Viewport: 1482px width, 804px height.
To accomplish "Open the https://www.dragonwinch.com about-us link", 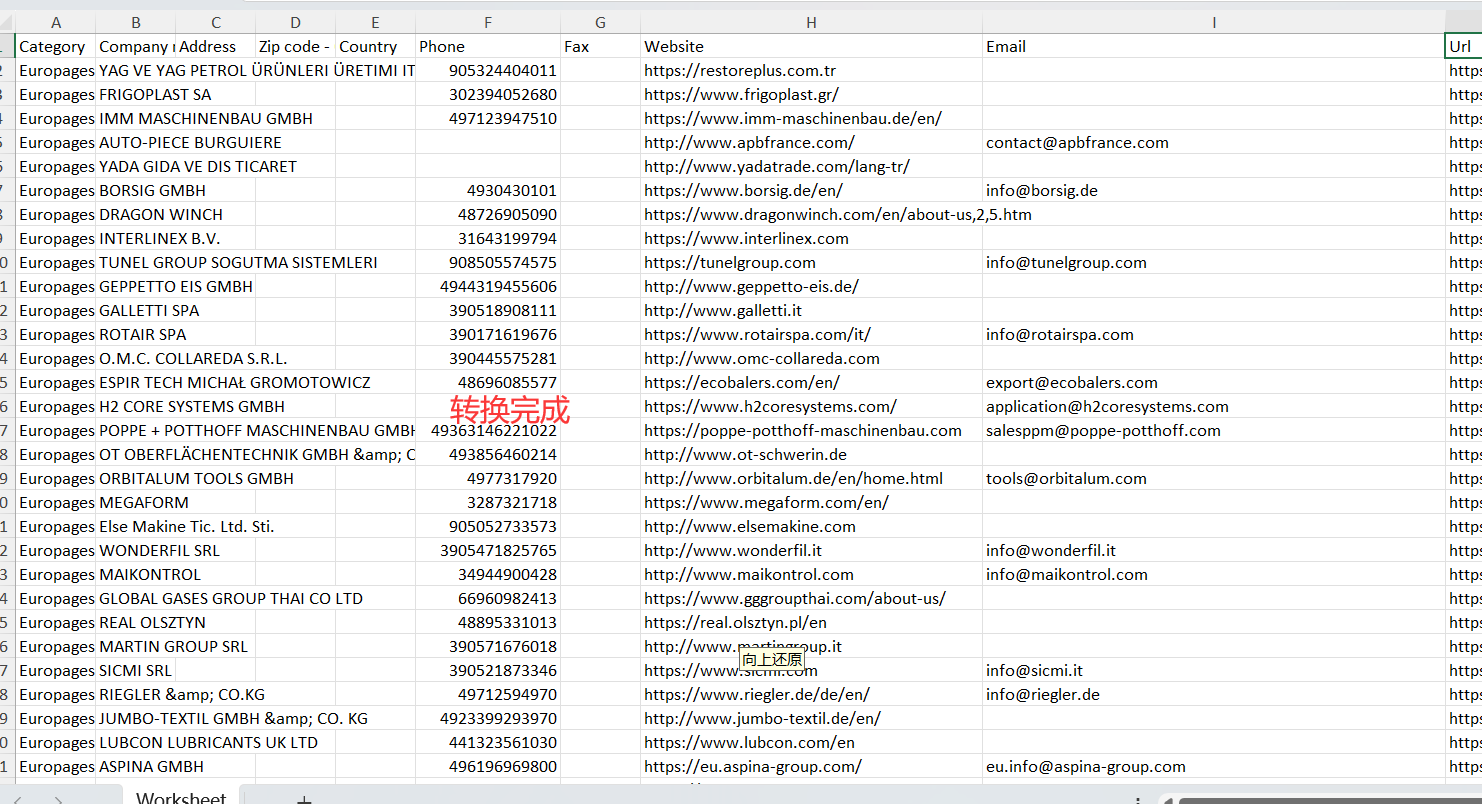I will coord(838,214).
